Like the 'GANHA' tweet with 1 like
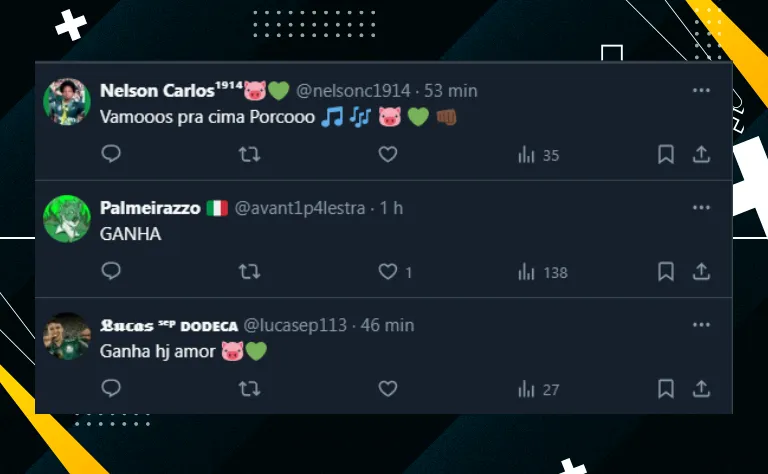Viewport: 768px width, 474px height. (395, 272)
